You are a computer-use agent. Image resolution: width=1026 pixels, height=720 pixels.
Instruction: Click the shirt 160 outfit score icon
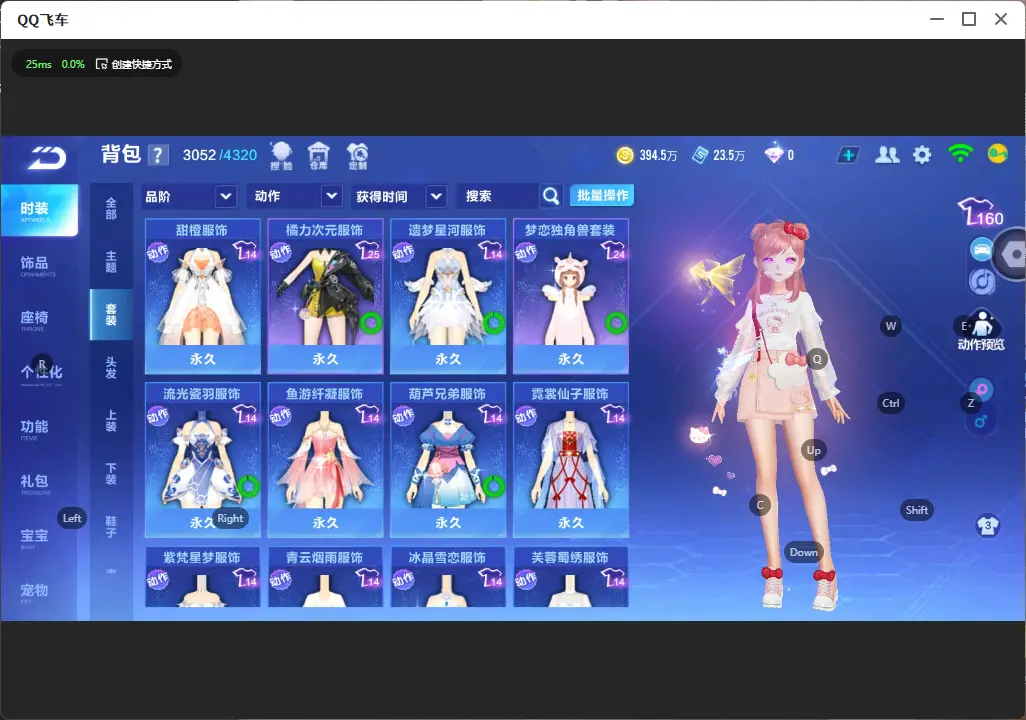(x=980, y=213)
